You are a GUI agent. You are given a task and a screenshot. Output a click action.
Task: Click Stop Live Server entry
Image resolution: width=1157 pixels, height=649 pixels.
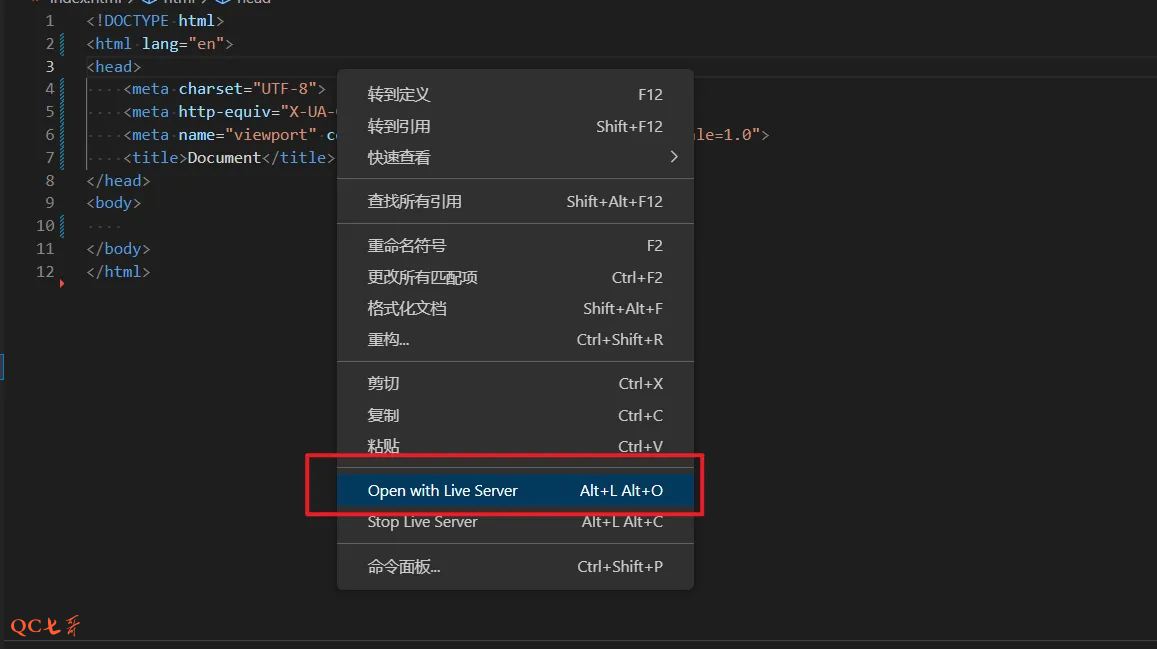(422, 522)
